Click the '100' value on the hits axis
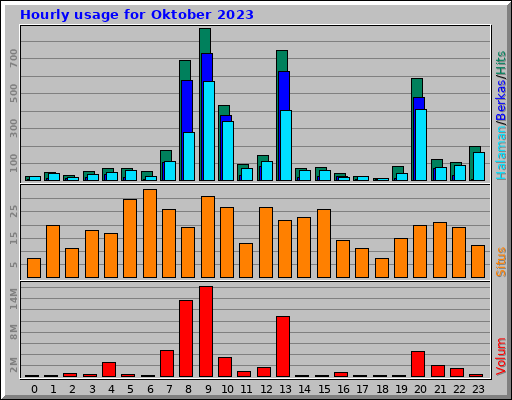The width and height of the screenshot is (512, 400). click(x=14, y=163)
